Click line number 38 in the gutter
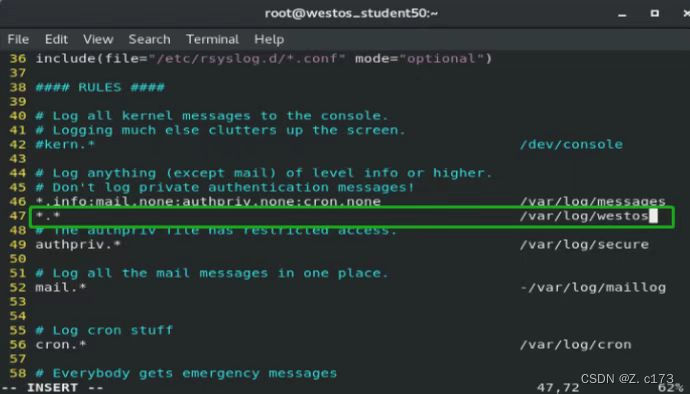Screen dimensions: 690x394 (x=18, y=87)
